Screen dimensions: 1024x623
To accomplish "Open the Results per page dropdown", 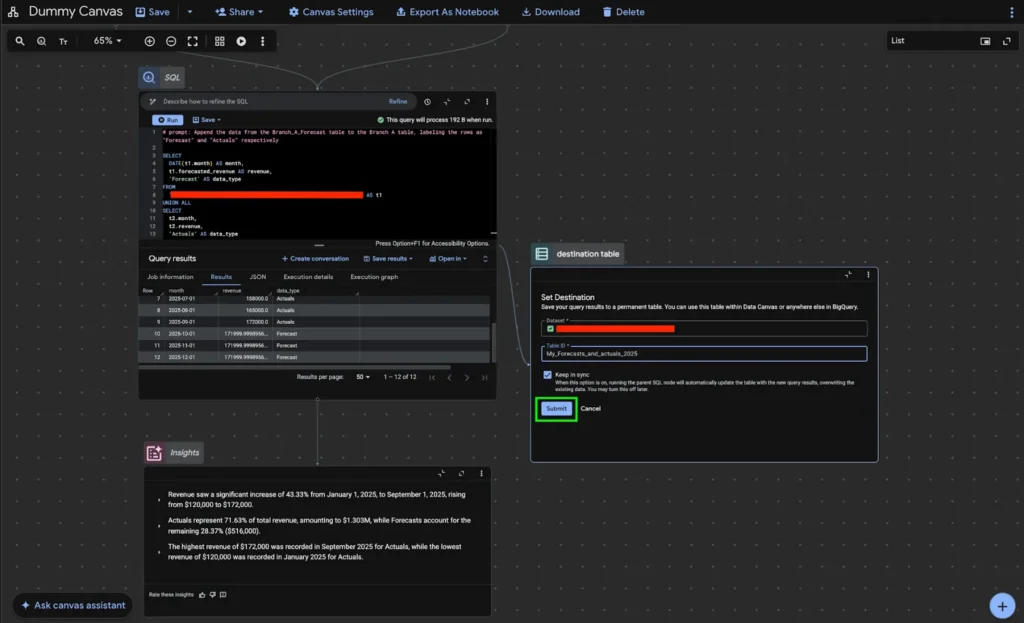I will point(362,377).
